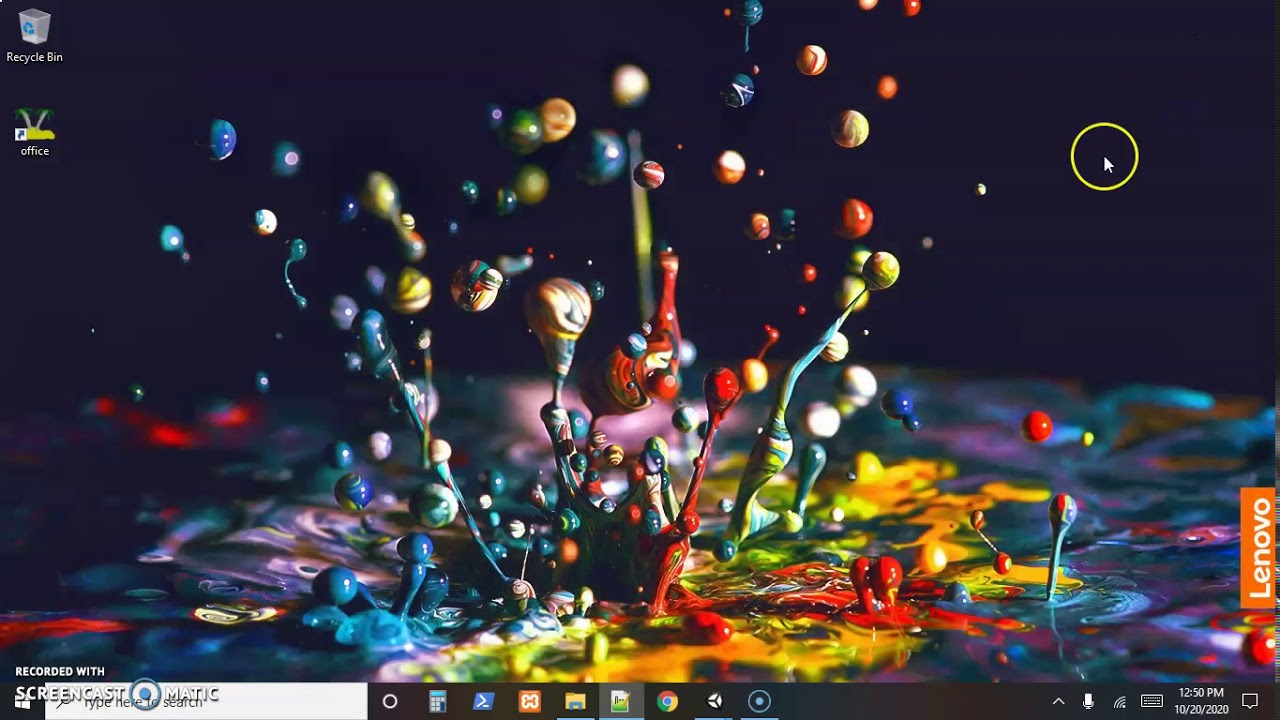The image size is (1280, 720).
Task: Open the Recycle Bin desktop icon
Action: (x=34, y=36)
